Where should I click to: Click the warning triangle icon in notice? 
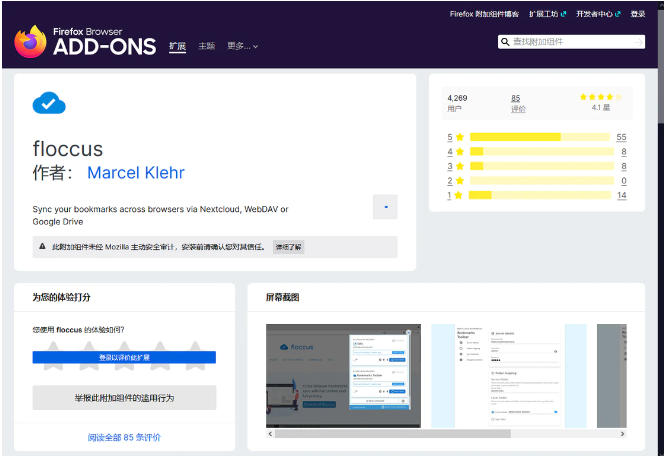coord(42,246)
